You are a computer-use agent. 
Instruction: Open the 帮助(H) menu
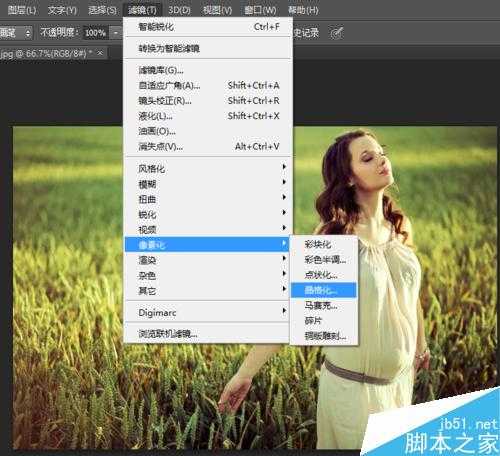[x=303, y=10]
